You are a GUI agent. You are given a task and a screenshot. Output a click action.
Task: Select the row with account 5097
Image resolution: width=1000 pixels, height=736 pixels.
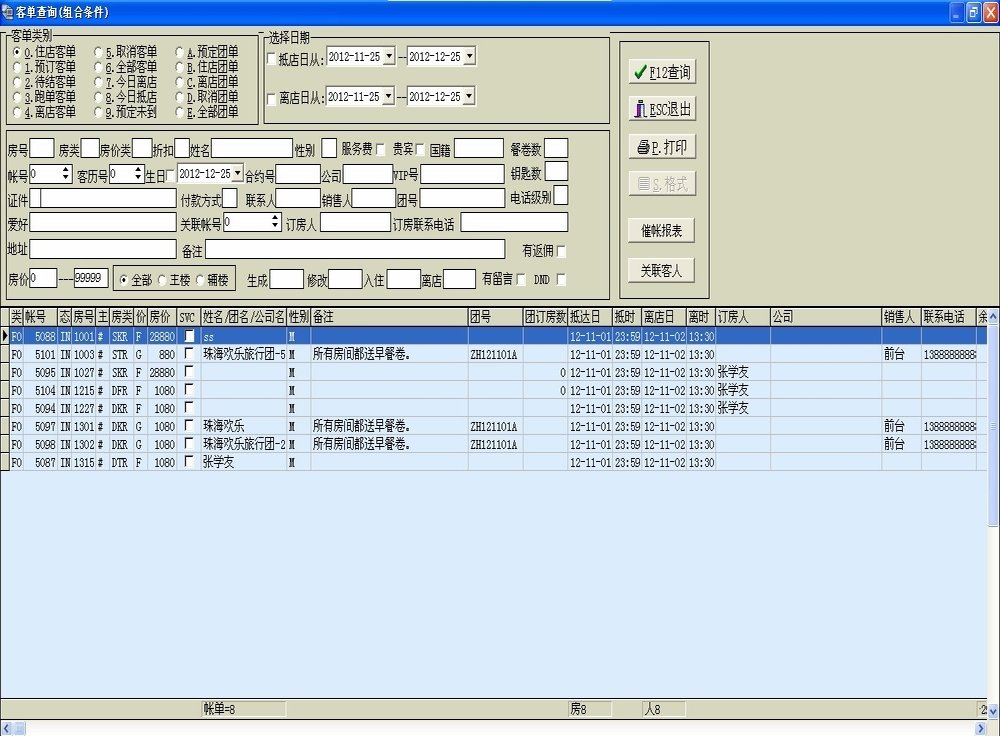pos(493,426)
